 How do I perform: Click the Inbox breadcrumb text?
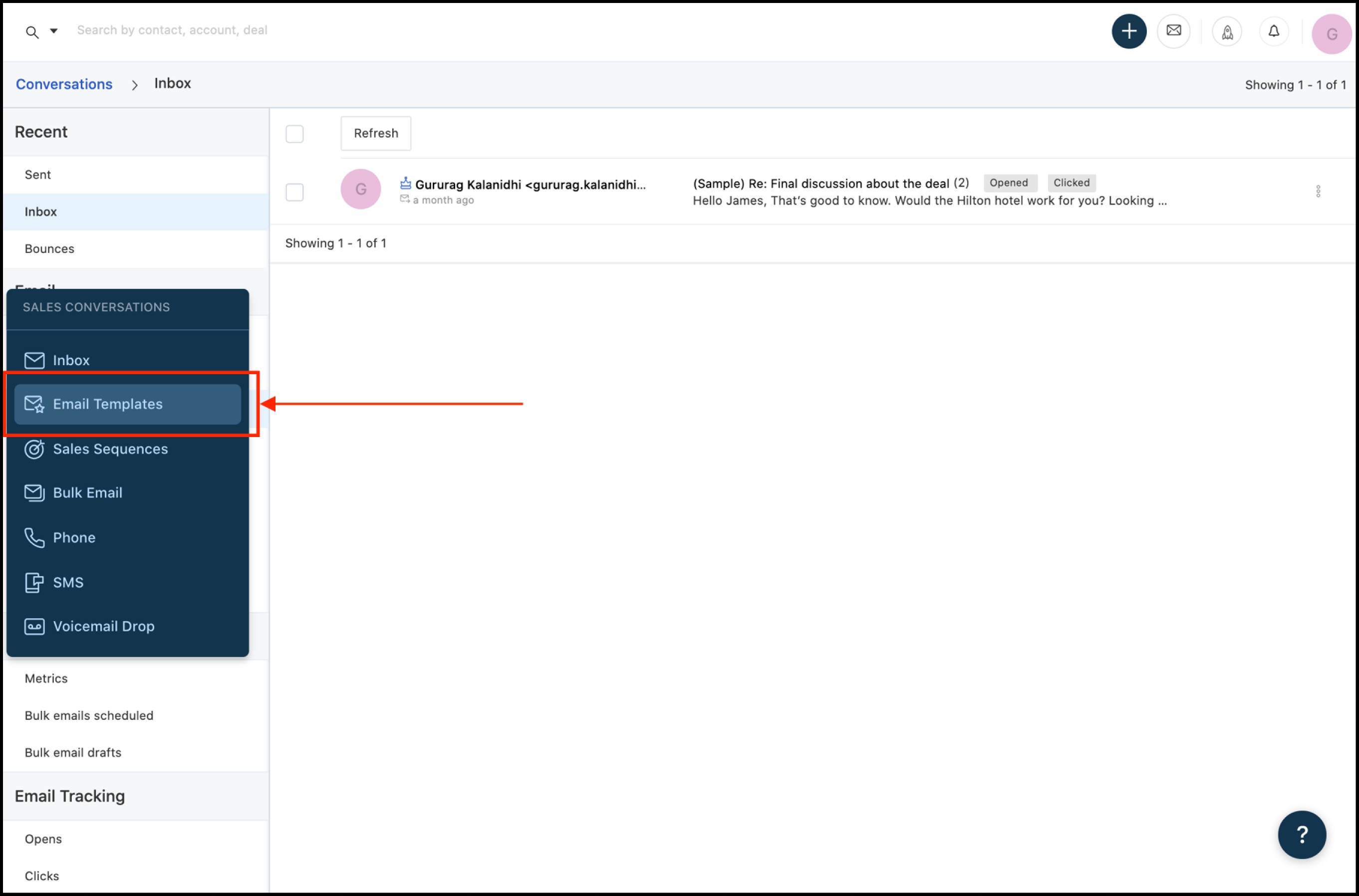173,83
